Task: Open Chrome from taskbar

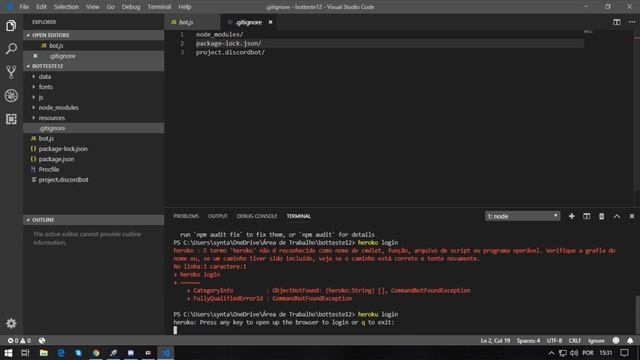Action: click(x=96, y=353)
